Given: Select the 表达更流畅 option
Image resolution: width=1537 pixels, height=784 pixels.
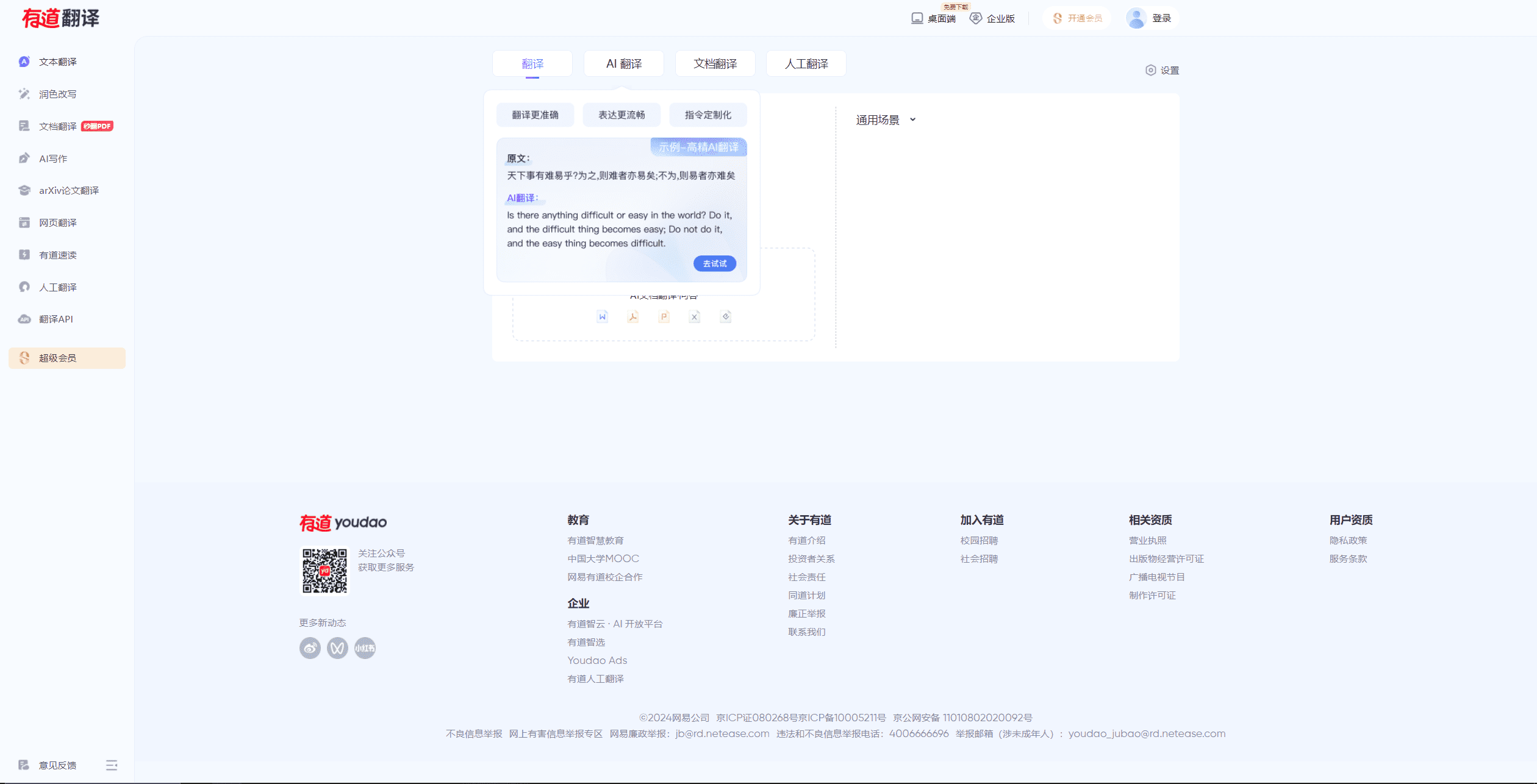Looking at the screenshot, I should [x=622, y=115].
